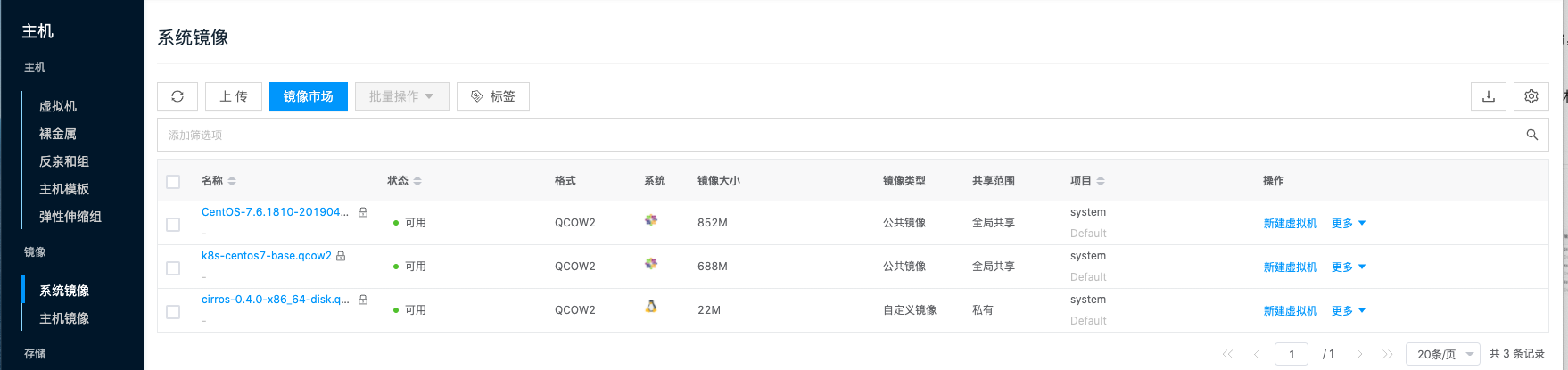1568x370 pixels.
Task: Go to 主机镜像 in the sidebar
Action: pos(64,318)
